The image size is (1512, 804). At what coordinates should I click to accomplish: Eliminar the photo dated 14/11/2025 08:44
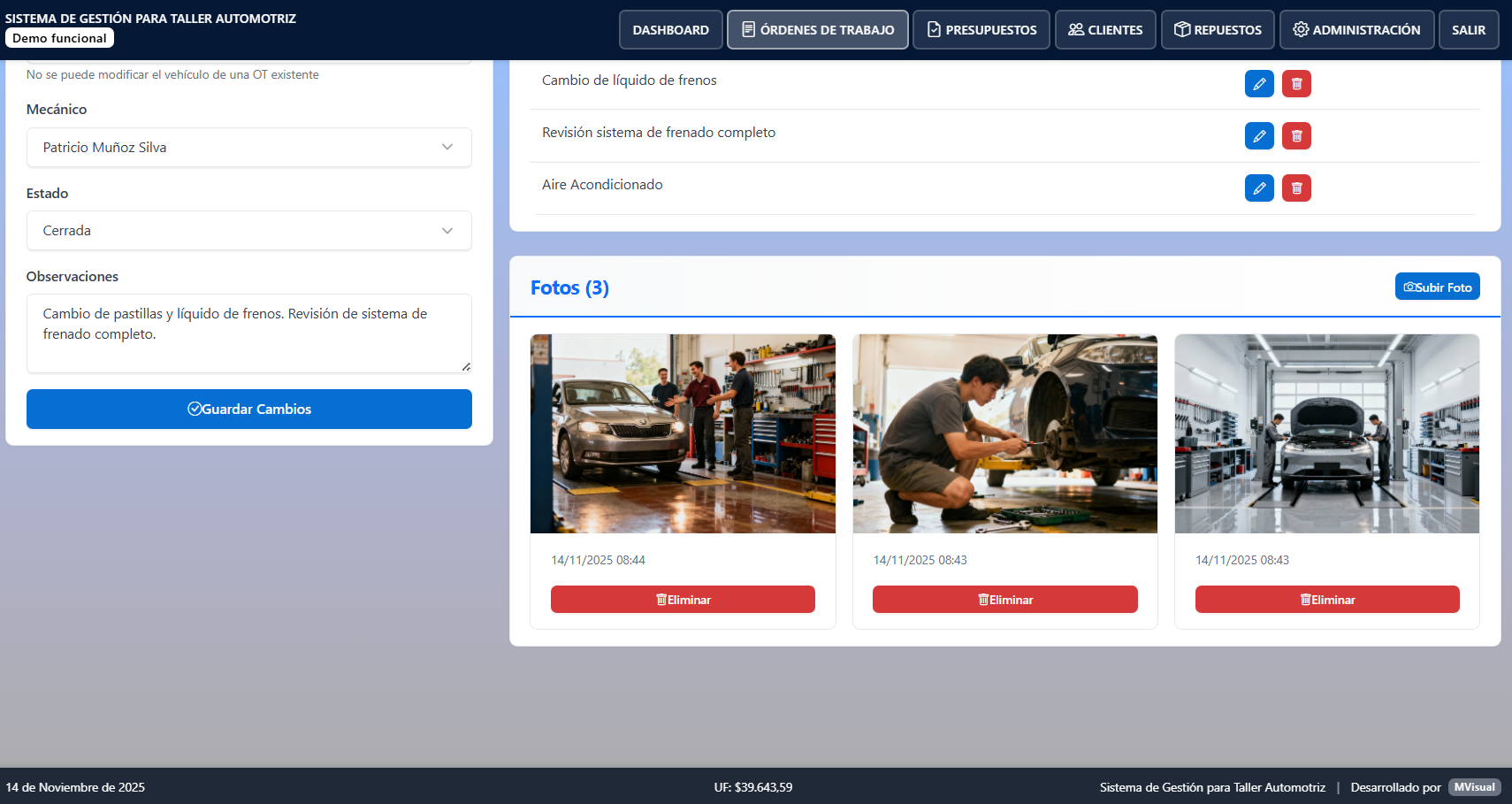683,600
